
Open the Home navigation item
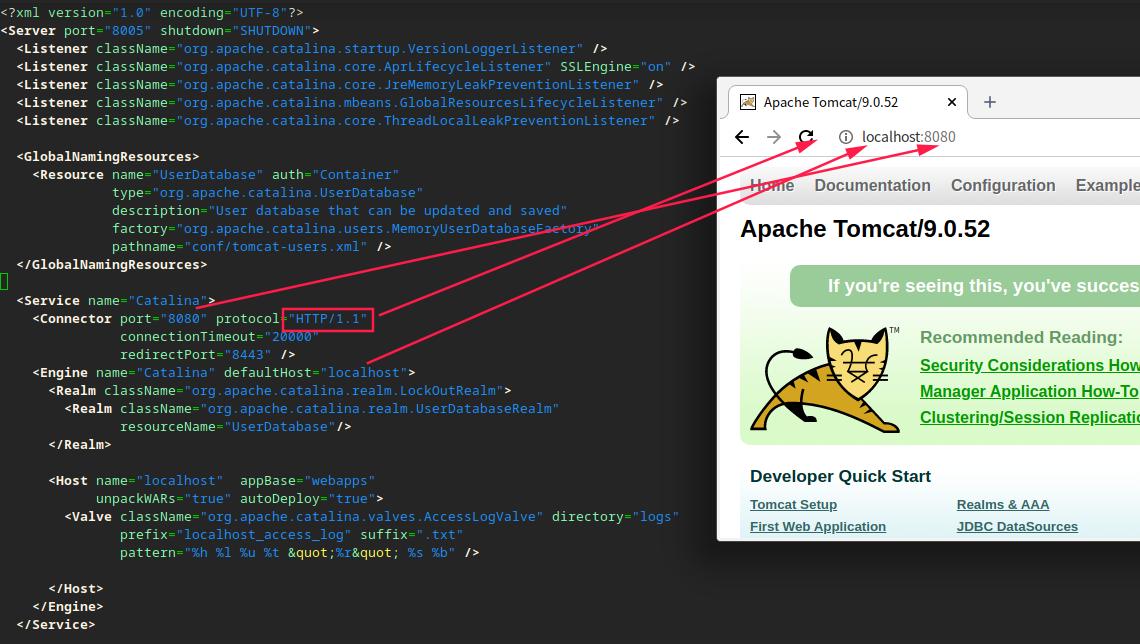click(771, 185)
